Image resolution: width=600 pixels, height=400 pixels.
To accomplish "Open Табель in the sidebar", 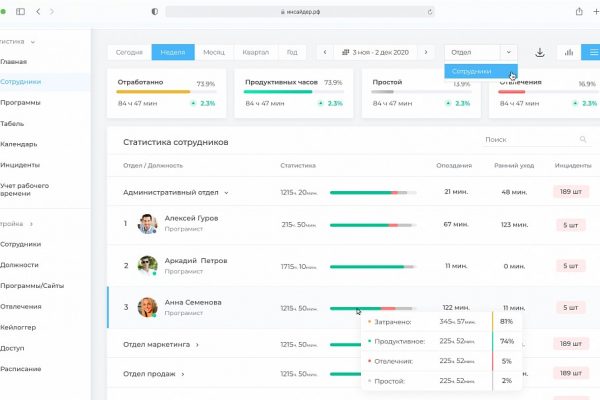I will [x=12, y=124].
